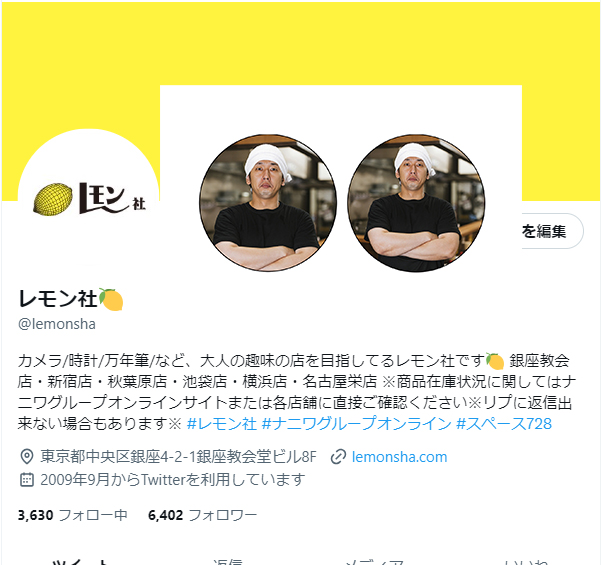Click the location pin icon

tap(26, 457)
